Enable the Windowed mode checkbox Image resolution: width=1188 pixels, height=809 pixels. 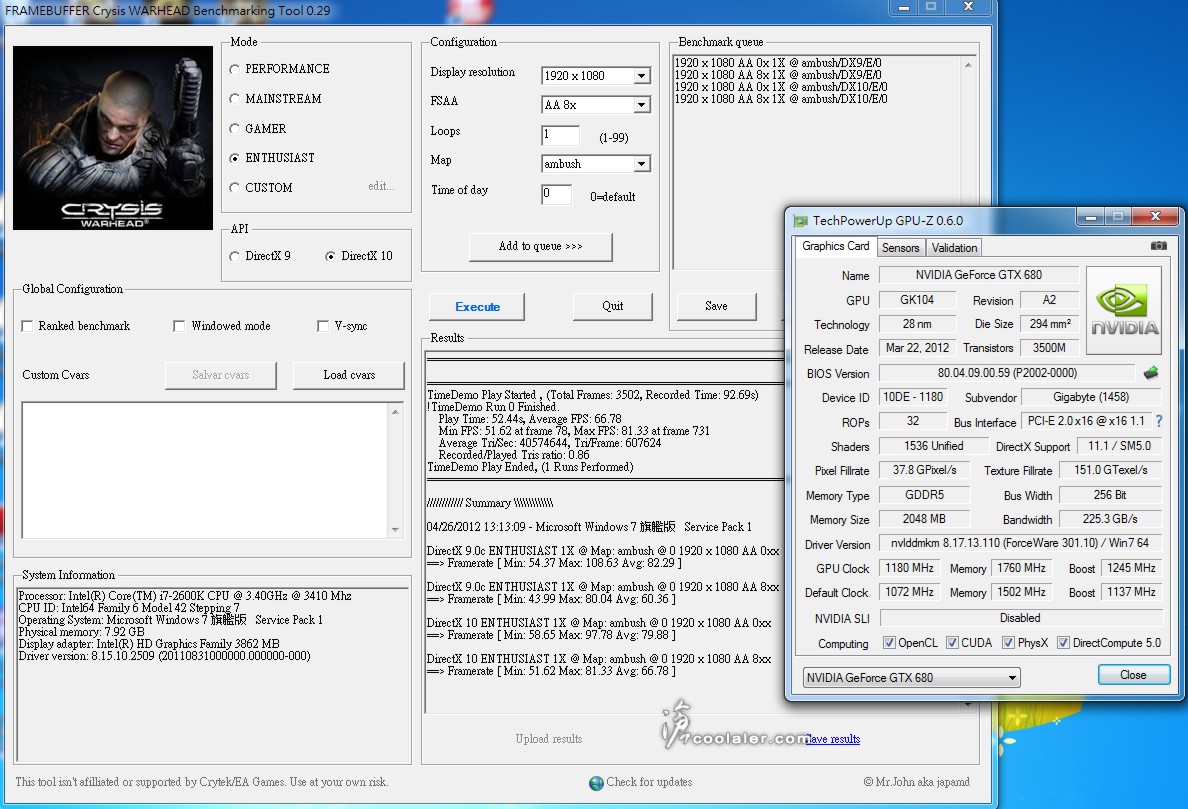tap(180, 326)
